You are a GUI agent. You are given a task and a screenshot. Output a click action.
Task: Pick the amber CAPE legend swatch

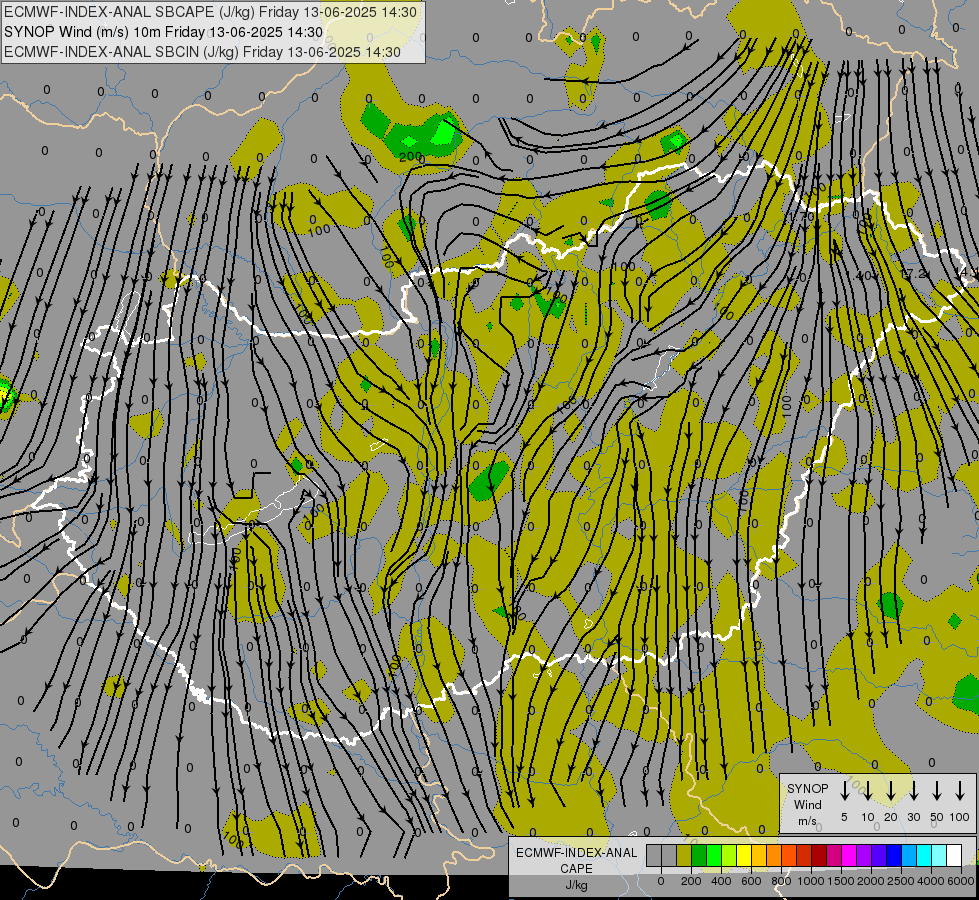pos(759,855)
